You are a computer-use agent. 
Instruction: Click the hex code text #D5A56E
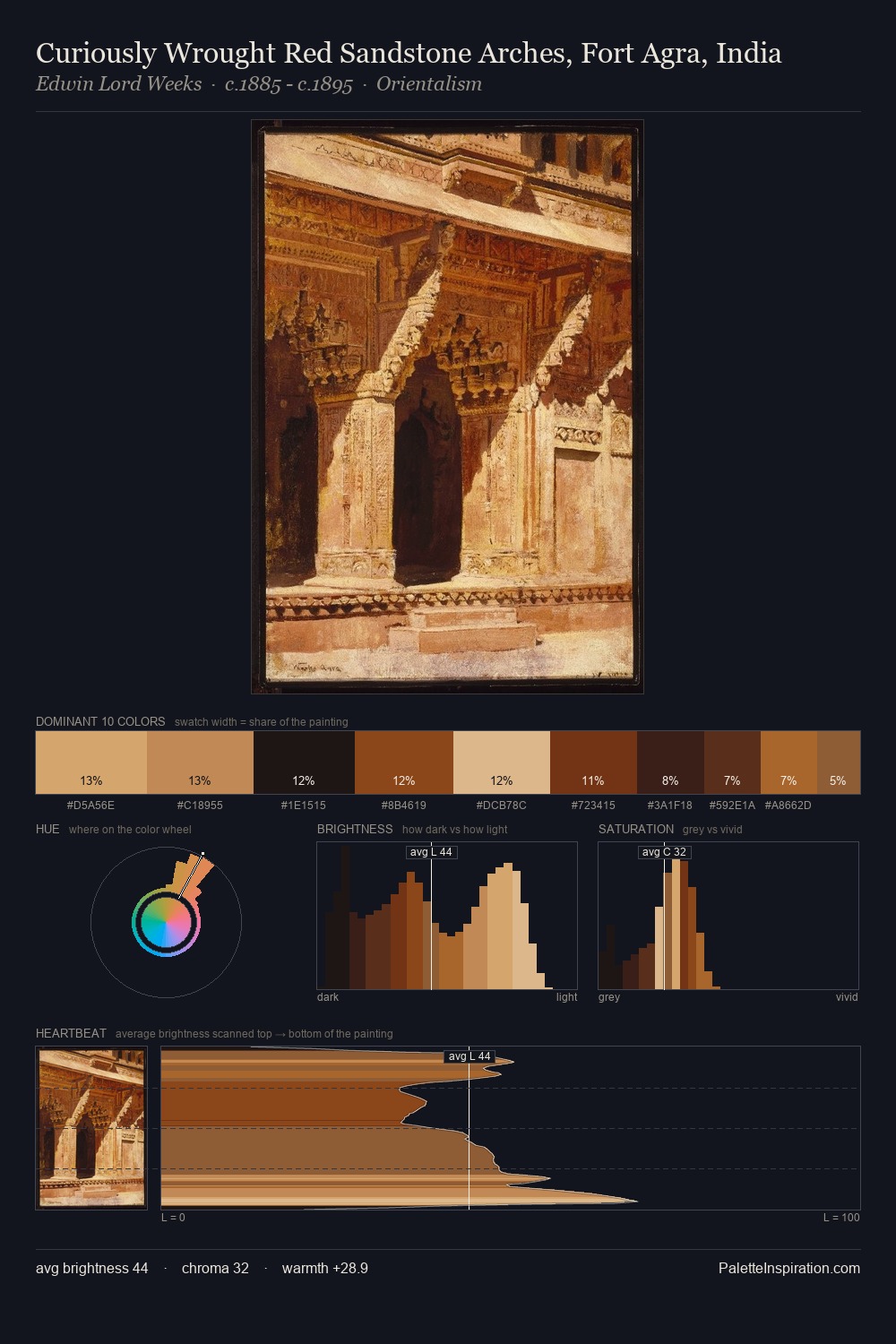[x=90, y=806]
